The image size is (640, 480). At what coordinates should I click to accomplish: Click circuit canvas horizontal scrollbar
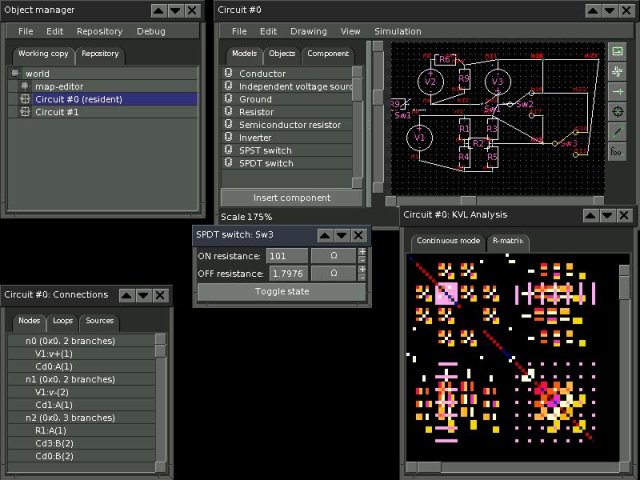coord(495,200)
